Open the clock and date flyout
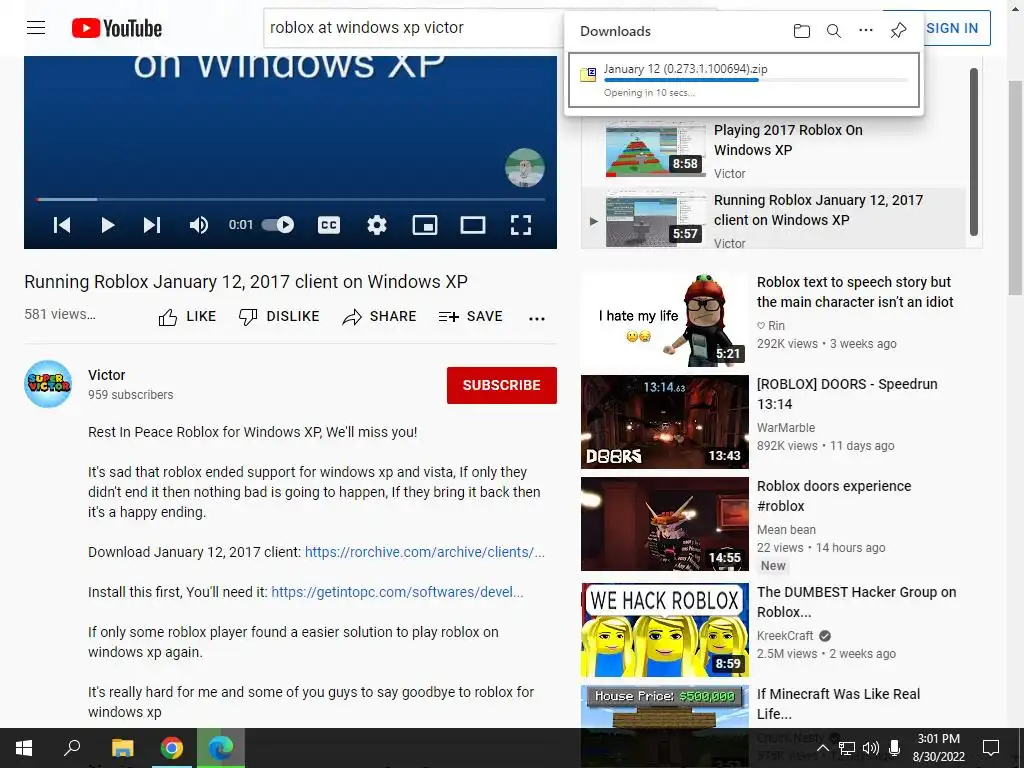This screenshot has height=768, width=1024. 938,748
